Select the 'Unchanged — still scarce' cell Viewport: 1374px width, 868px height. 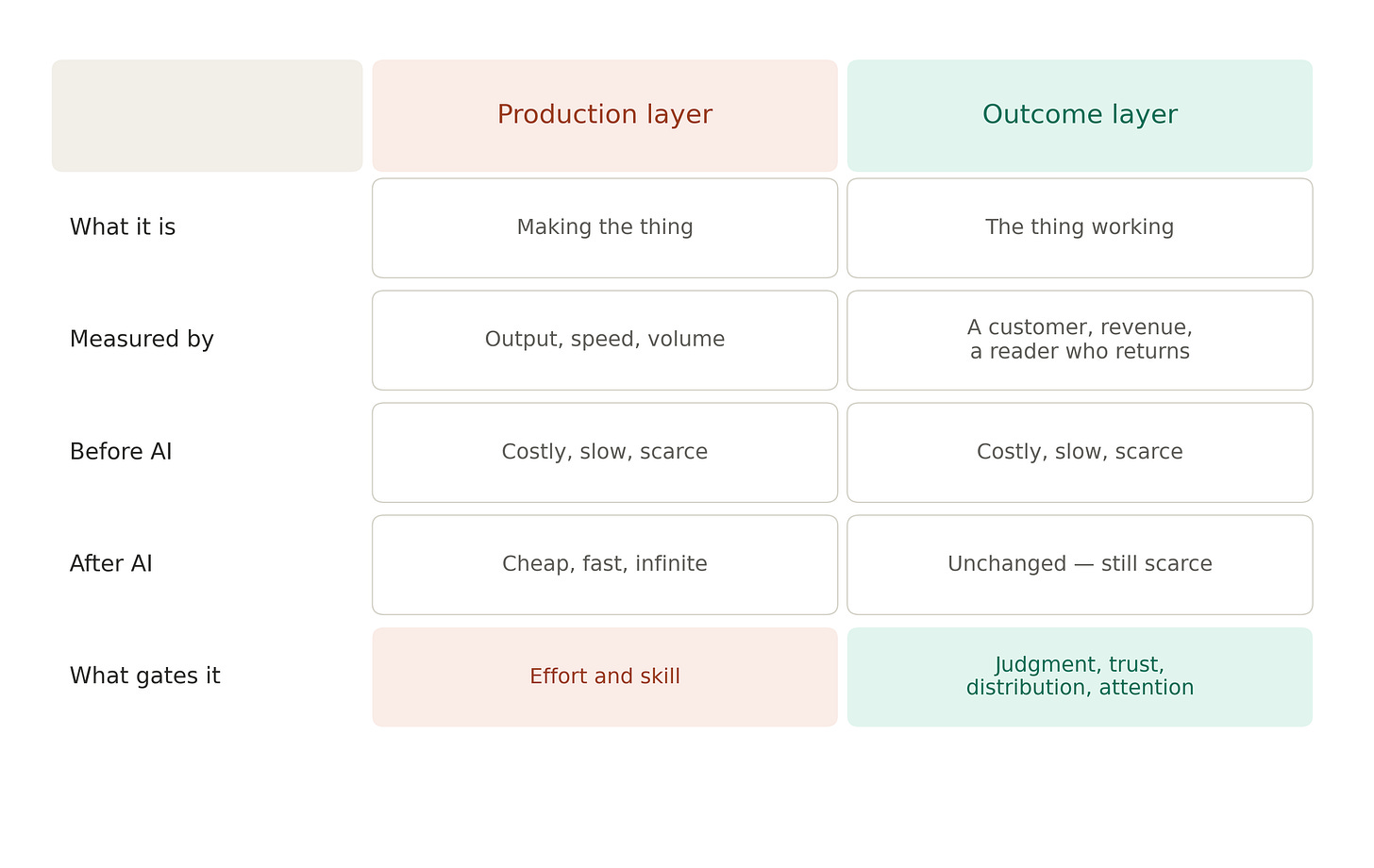[1080, 565]
